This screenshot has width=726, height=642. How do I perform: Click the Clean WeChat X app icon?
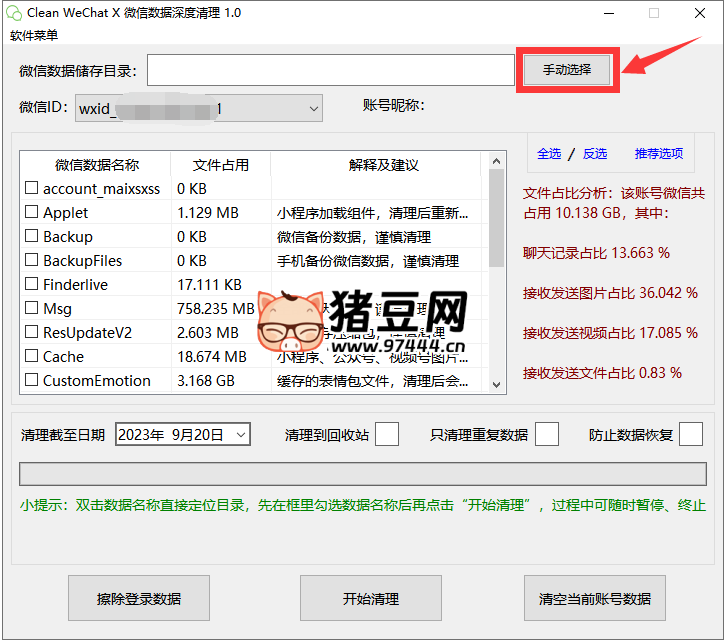(x=14, y=12)
